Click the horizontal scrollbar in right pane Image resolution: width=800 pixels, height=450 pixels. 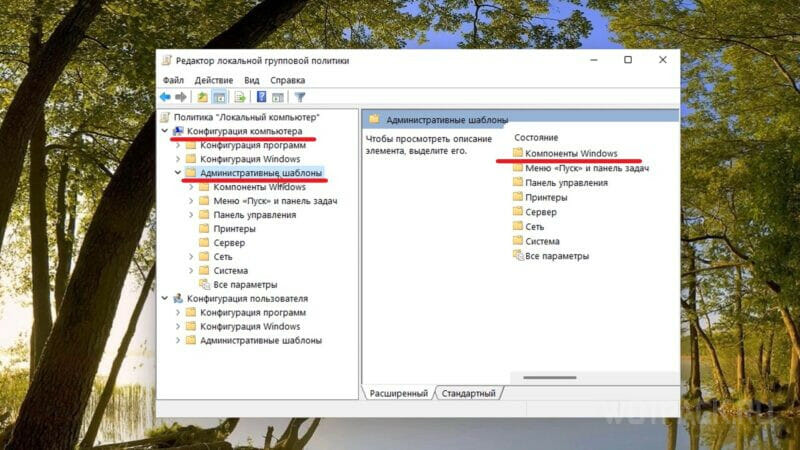point(549,378)
